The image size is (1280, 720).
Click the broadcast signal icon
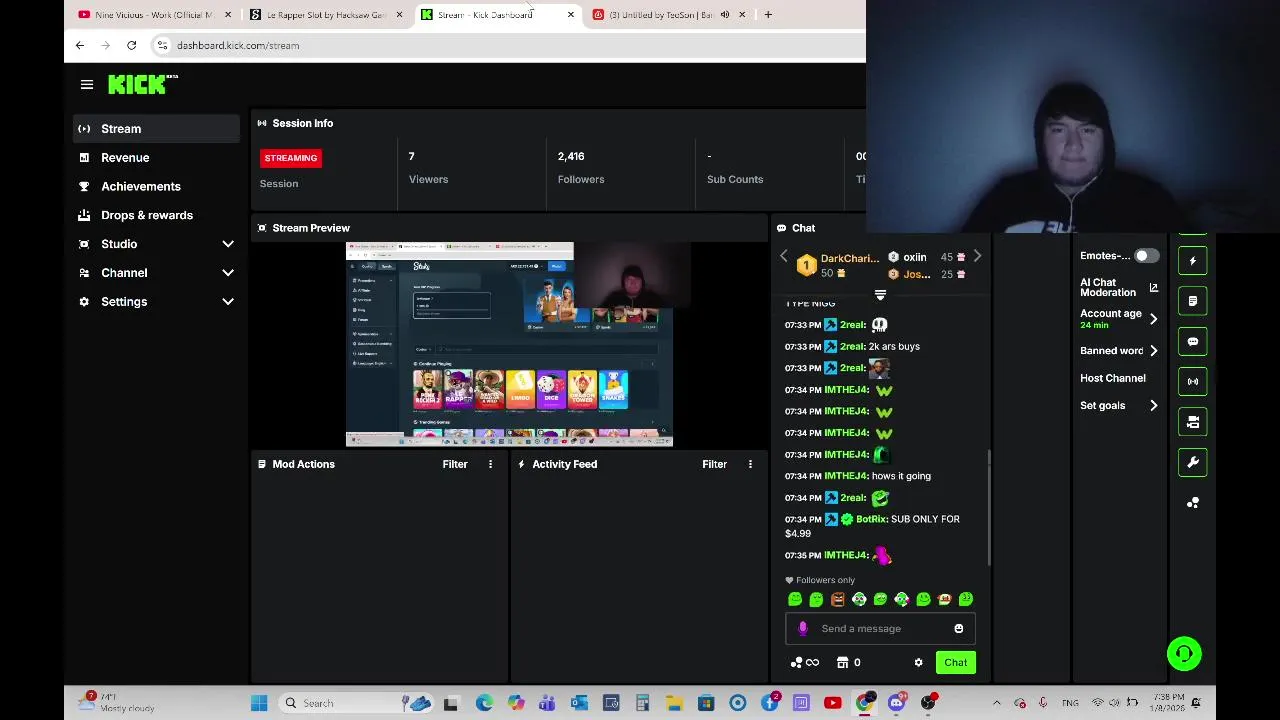[1193, 381]
